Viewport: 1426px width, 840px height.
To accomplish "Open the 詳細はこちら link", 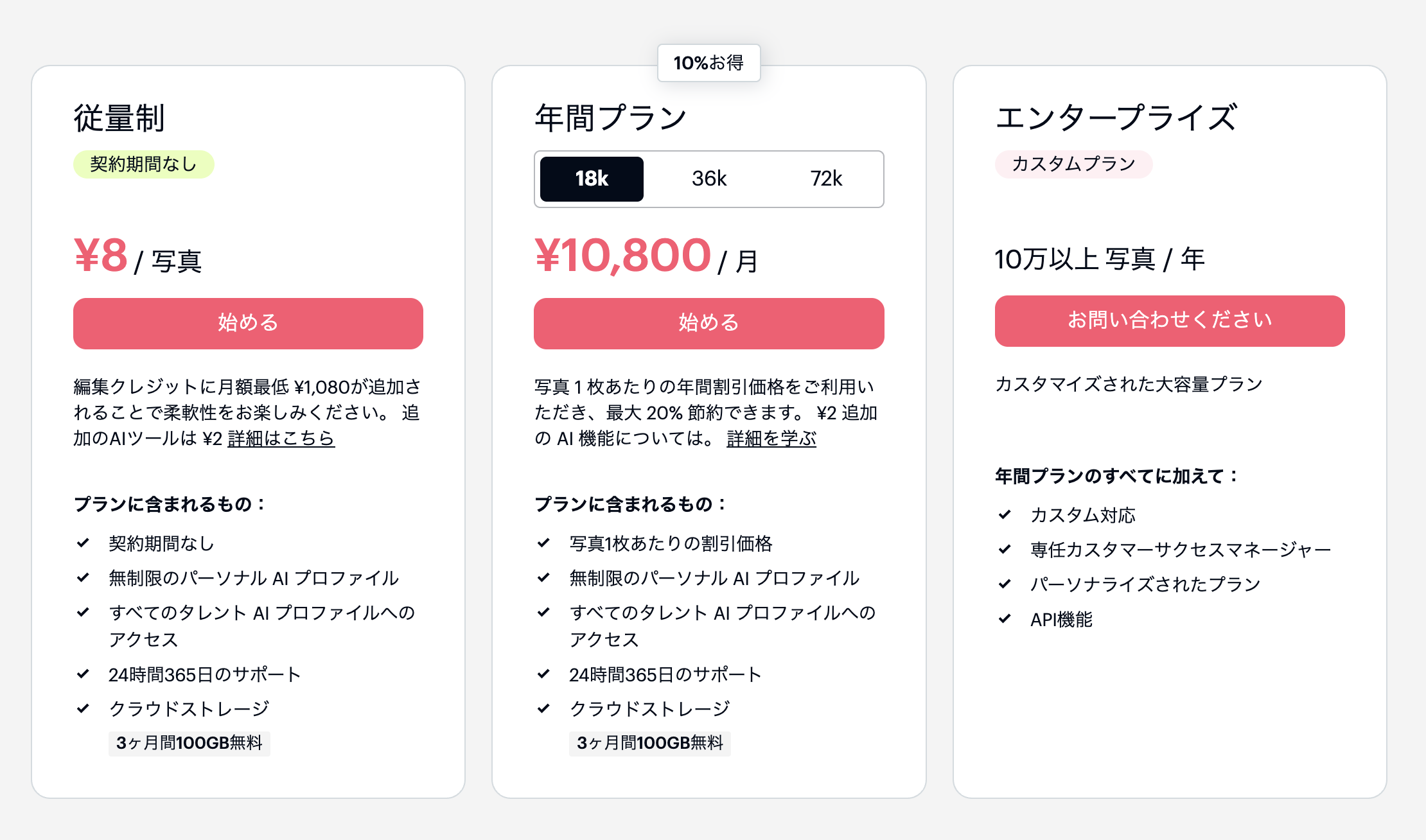I will click(x=281, y=439).
